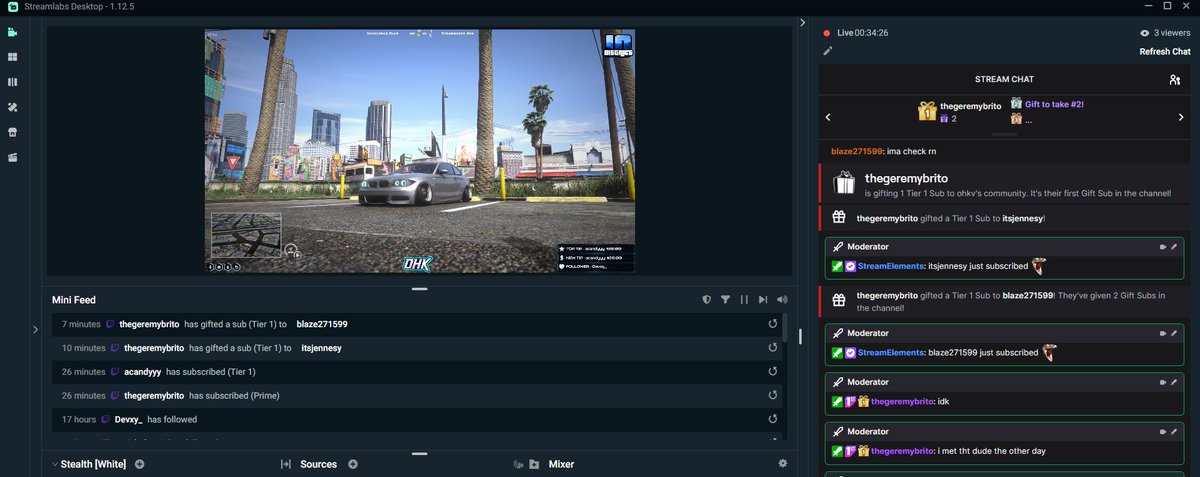Viewport: 1200px width, 477px height.
Task: Click the drag handle under the gift leaderboard
Action: tap(1004, 134)
